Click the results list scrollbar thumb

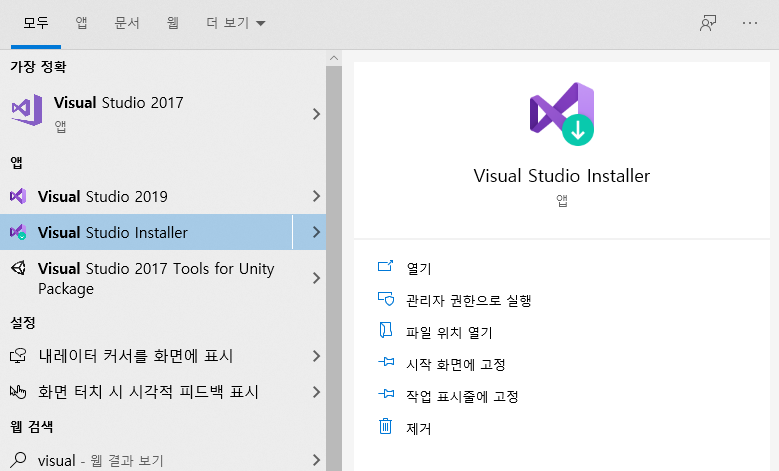point(334,268)
